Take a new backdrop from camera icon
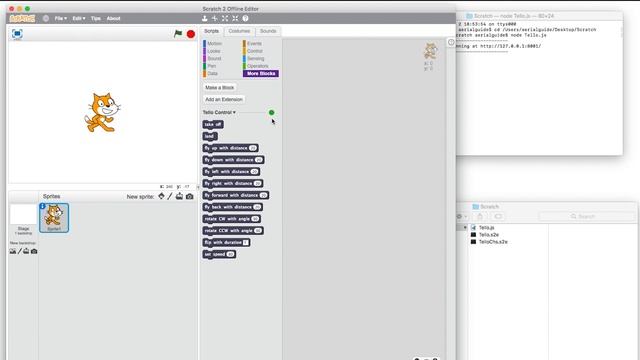640x360 pixels. [34, 251]
